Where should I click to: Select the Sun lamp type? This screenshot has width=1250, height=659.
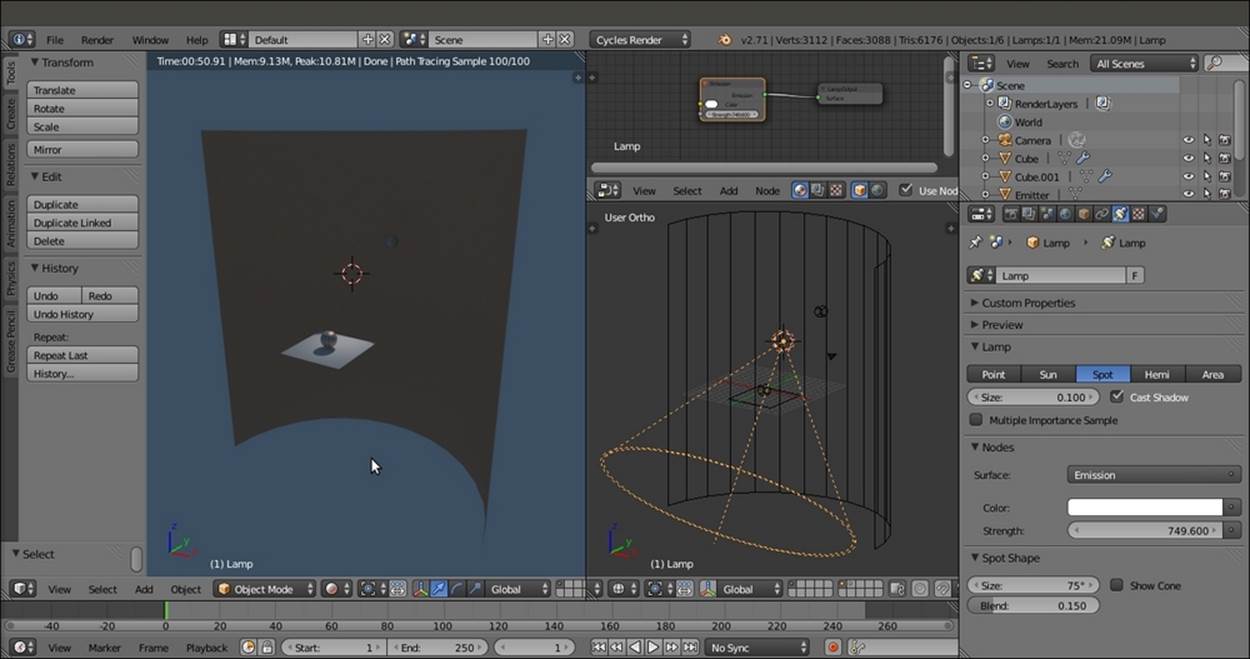point(1047,374)
